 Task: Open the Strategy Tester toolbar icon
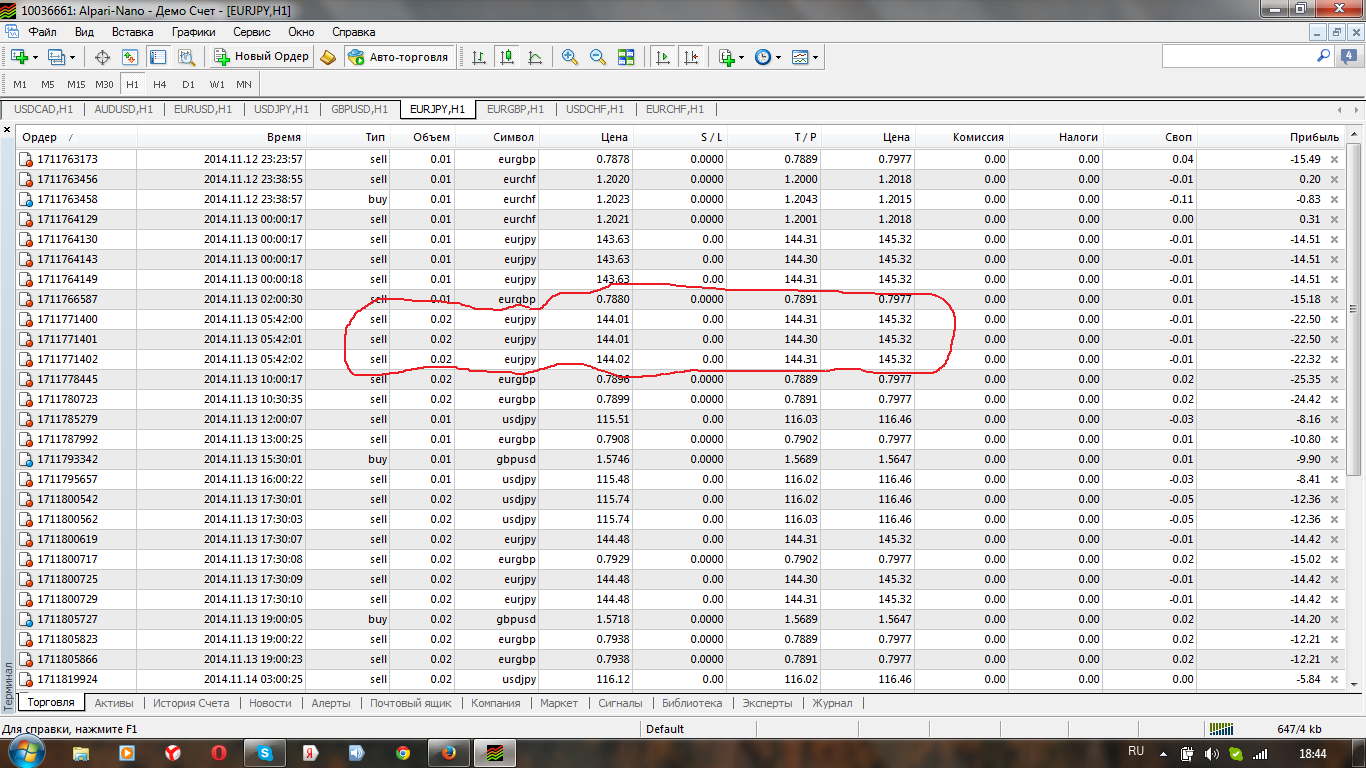187,57
